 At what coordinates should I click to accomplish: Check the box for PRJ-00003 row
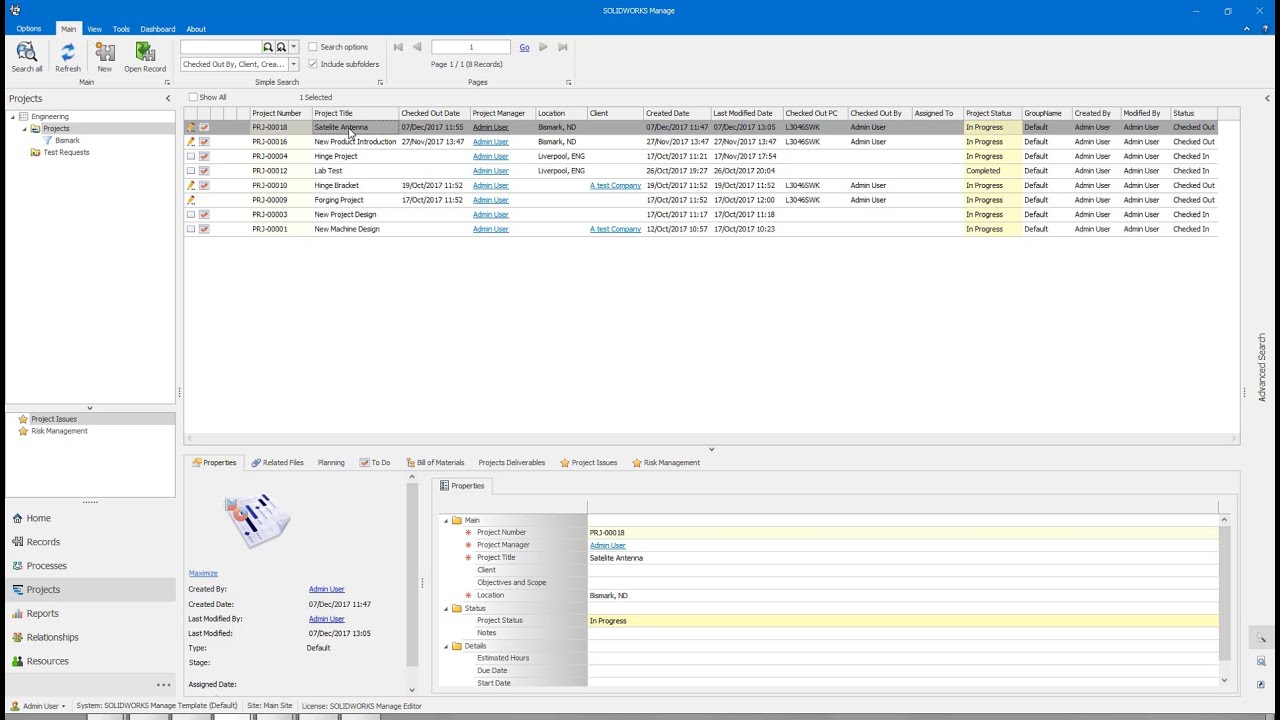click(191, 214)
